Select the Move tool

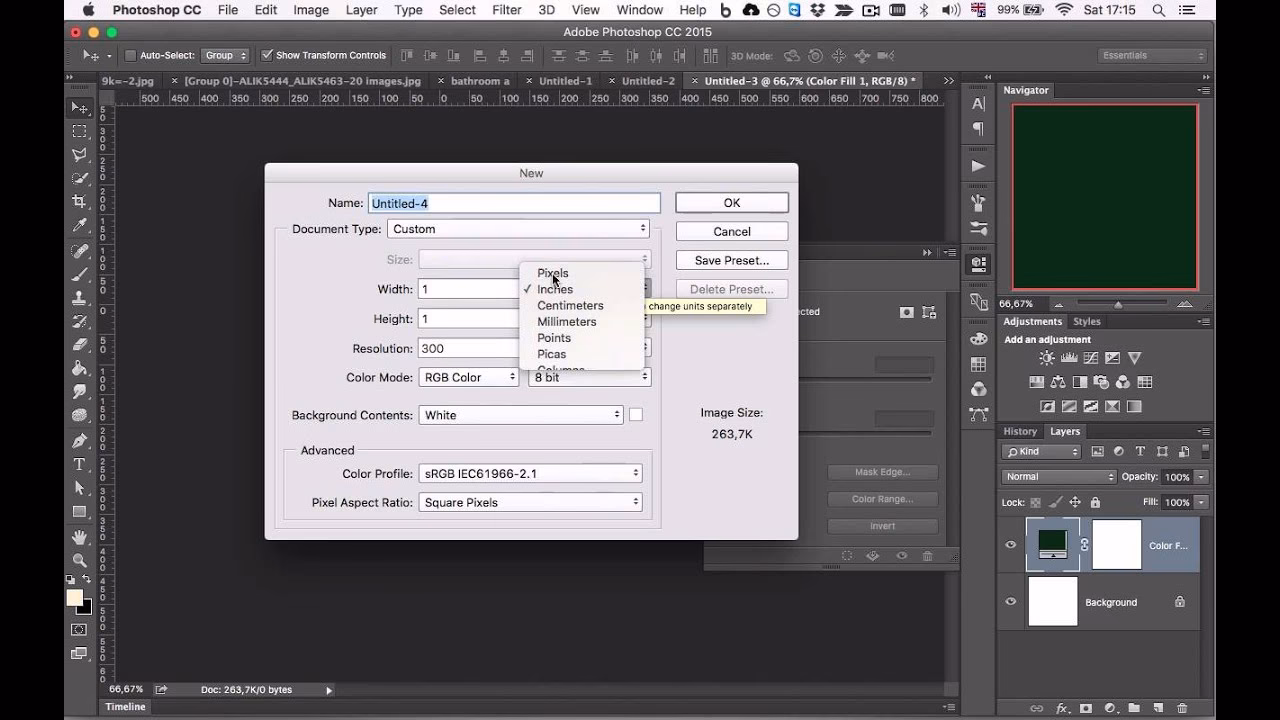pyautogui.click(x=80, y=107)
